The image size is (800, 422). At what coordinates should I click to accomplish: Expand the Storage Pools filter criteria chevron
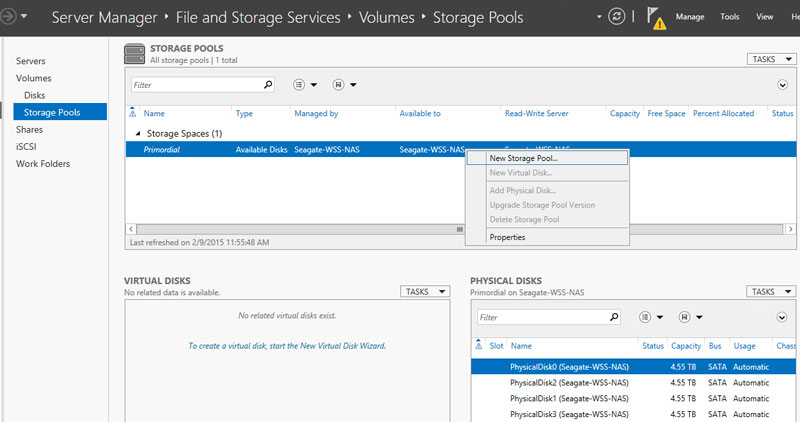[x=782, y=86]
